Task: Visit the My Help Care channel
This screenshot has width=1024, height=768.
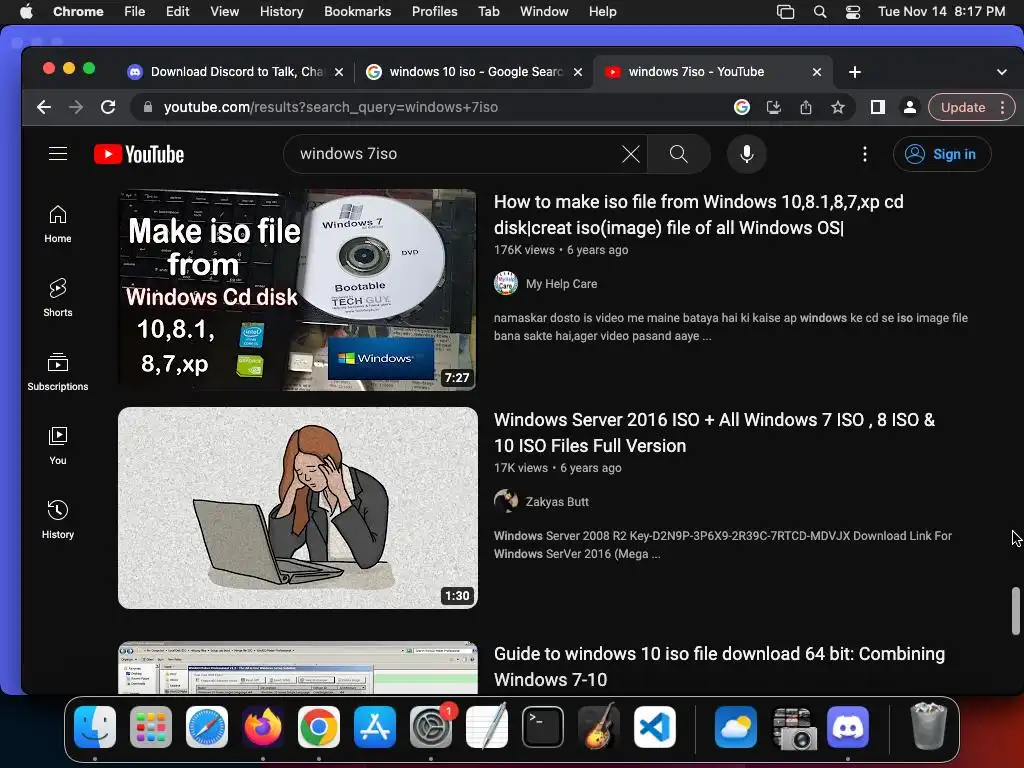Action: click(x=562, y=284)
